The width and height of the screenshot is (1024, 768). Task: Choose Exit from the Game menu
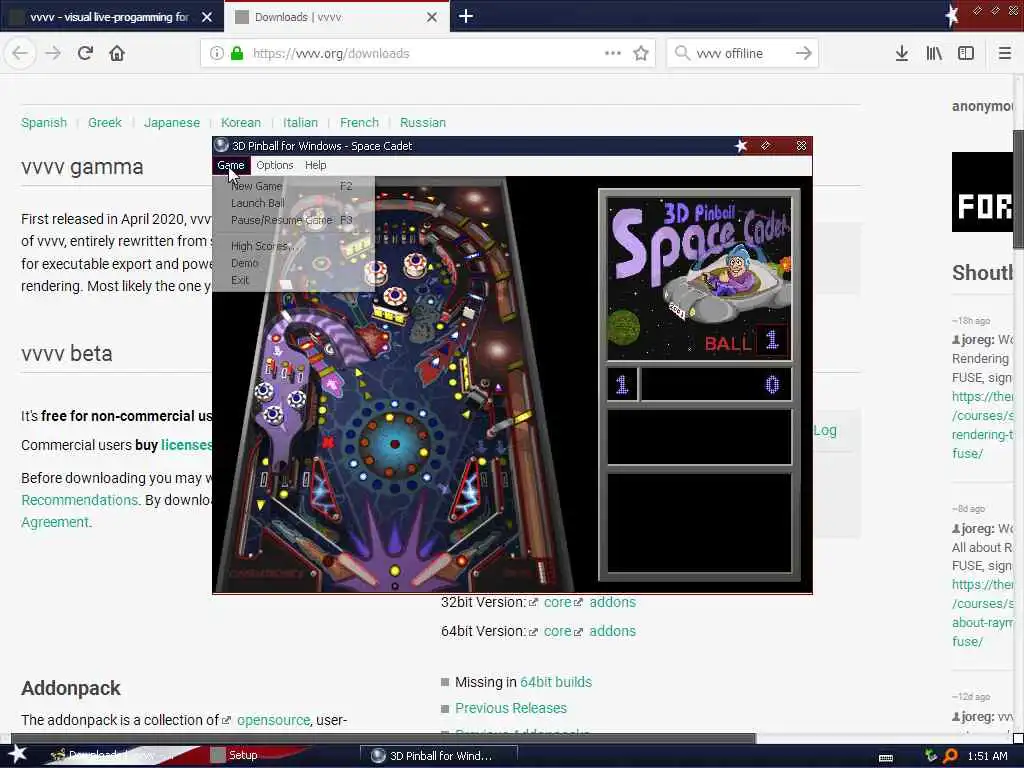click(293, 280)
